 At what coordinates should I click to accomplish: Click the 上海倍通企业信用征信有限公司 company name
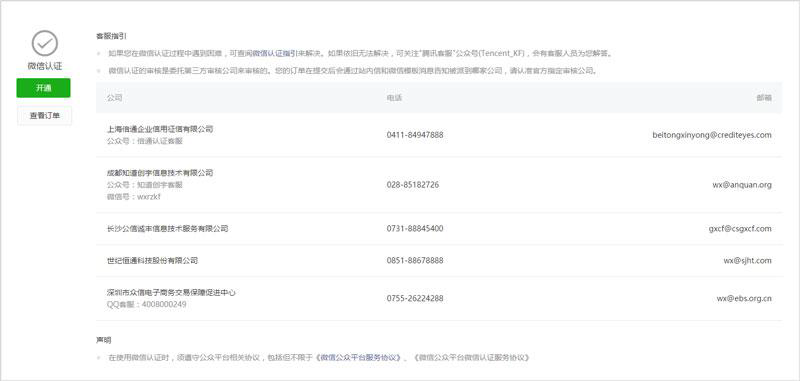(x=160, y=129)
